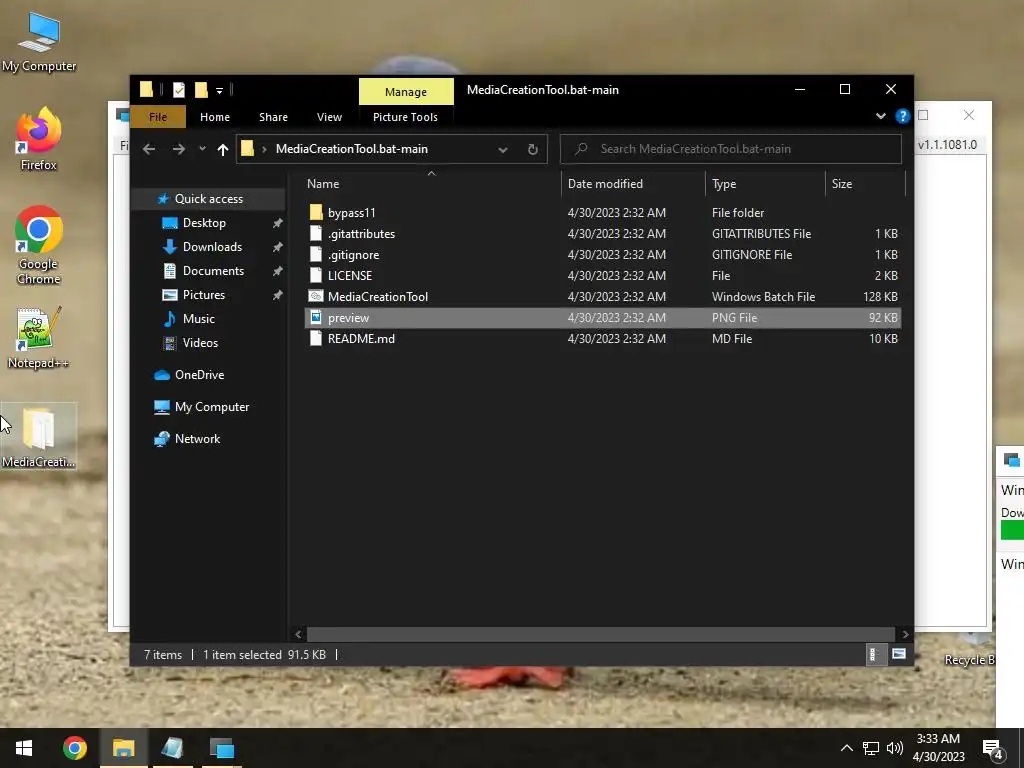Launch Google Chrome from the desktop

(x=39, y=245)
